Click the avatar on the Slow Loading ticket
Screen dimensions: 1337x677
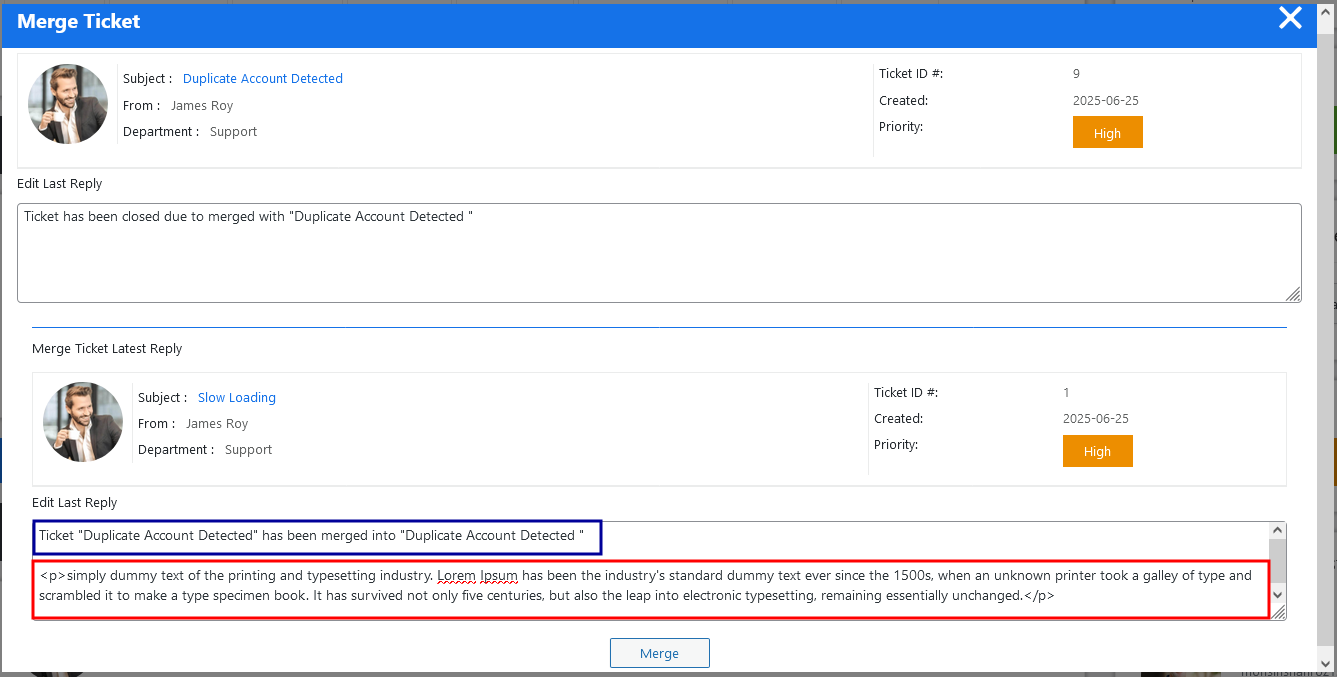83,422
